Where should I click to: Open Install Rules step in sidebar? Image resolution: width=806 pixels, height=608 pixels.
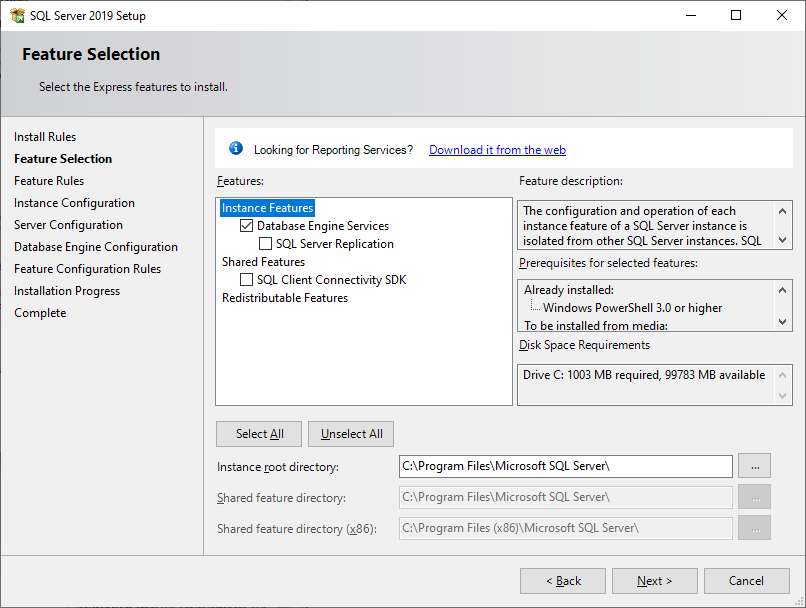(x=44, y=136)
